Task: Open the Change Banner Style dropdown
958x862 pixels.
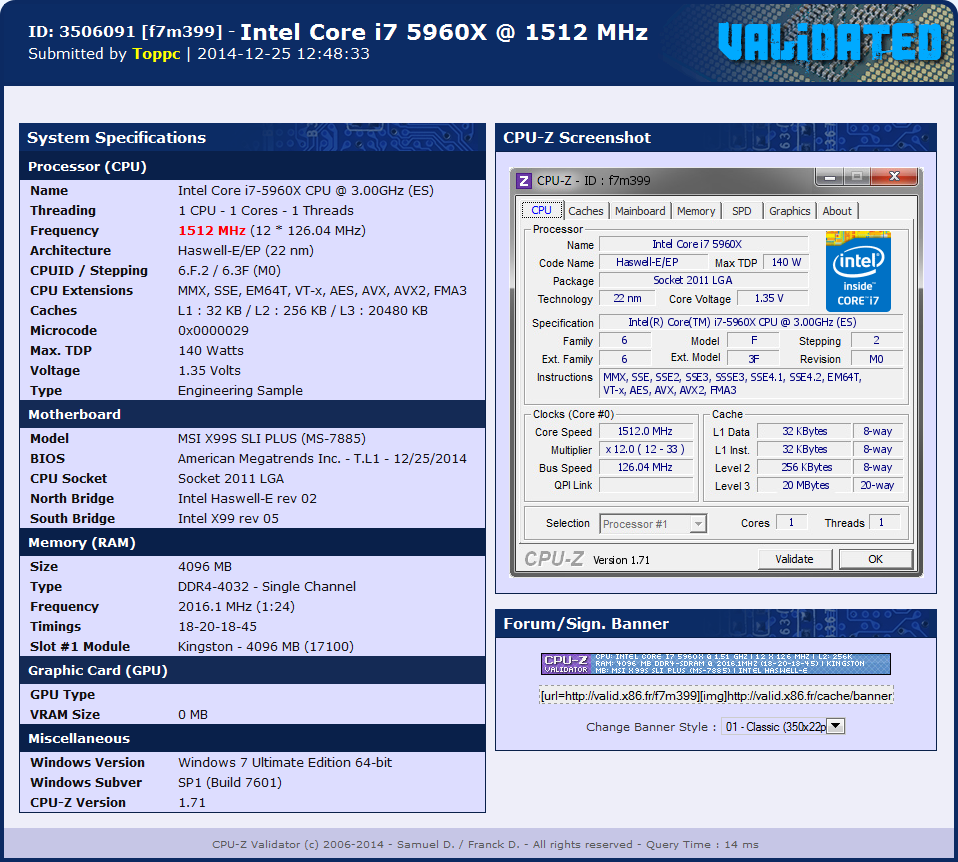Action: pos(783,726)
